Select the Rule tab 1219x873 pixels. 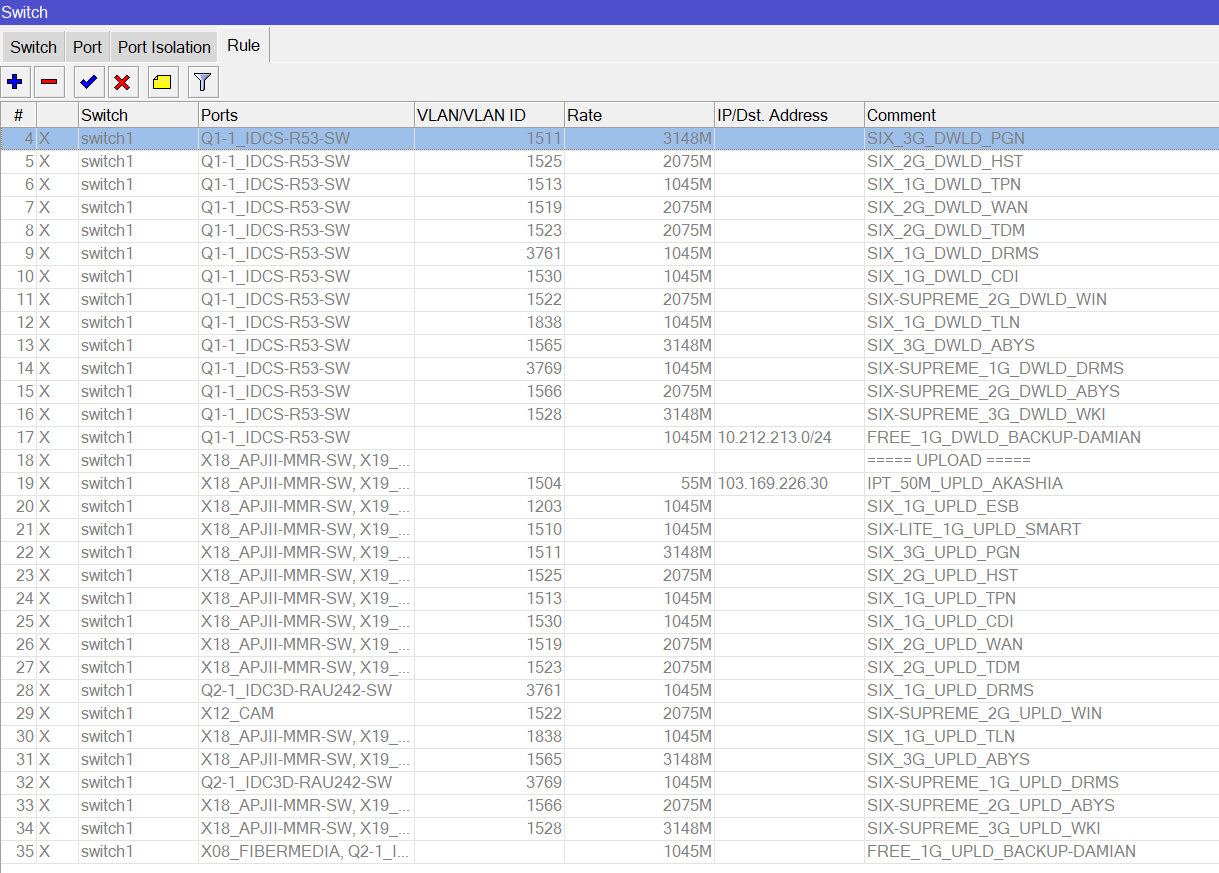(x=244, y=46)
